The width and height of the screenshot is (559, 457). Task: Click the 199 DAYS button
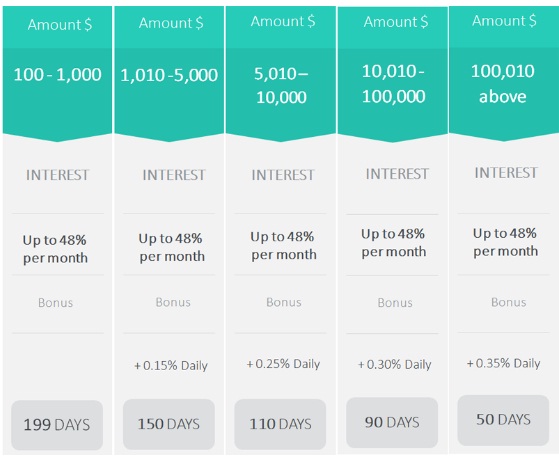coord(57,425)
